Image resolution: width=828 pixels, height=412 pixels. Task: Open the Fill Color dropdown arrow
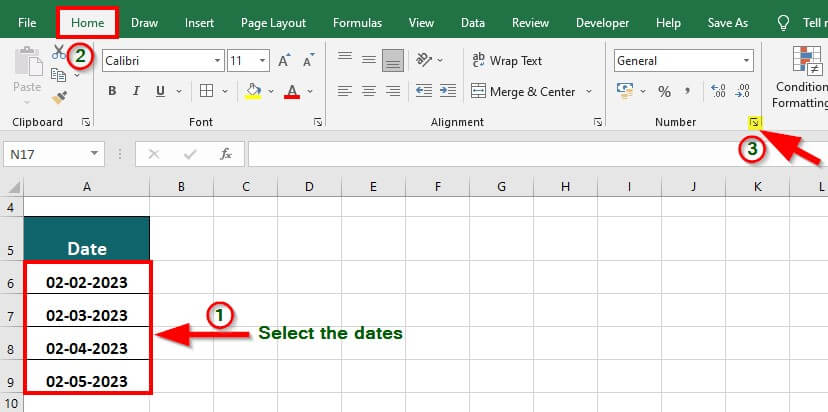[271, 91]
